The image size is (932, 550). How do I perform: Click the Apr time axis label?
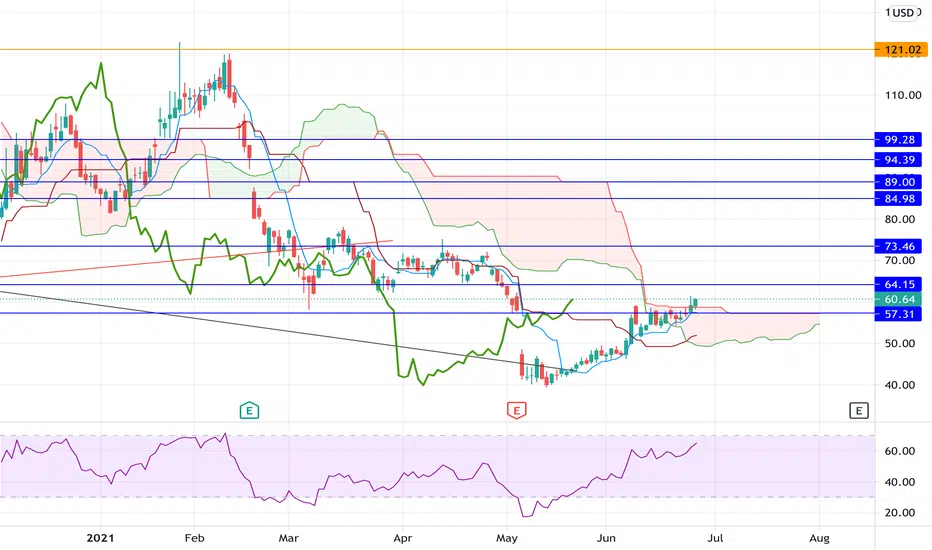[x=402, y=538]
